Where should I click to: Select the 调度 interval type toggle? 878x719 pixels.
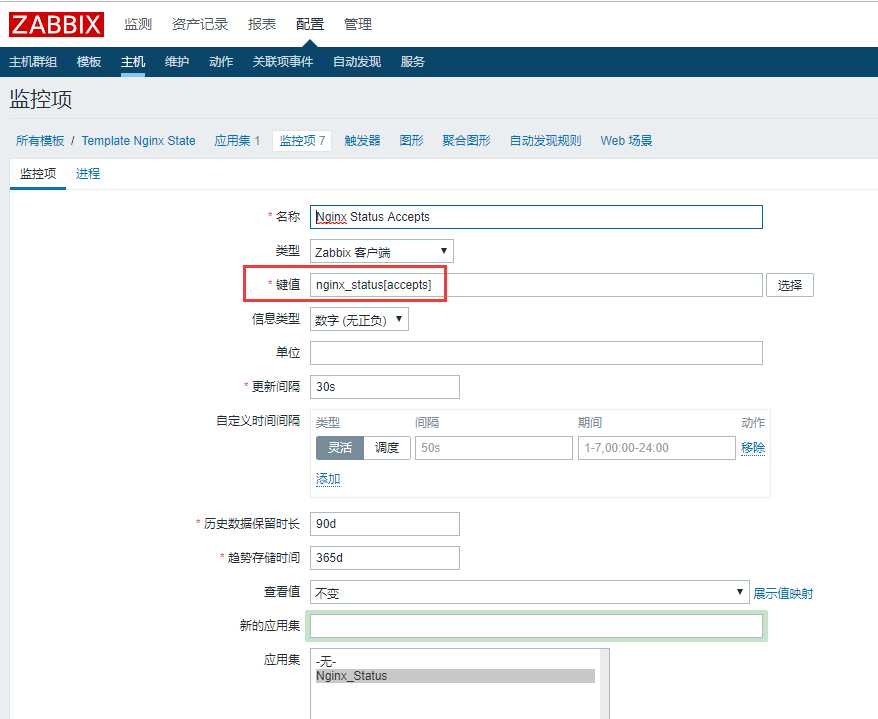coord(387,448)
